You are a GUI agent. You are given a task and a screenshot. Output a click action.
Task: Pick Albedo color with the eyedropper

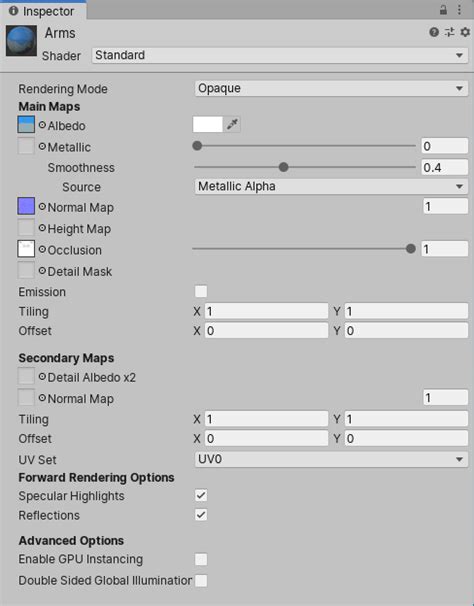pyautogui.click(x=232, y=124)
